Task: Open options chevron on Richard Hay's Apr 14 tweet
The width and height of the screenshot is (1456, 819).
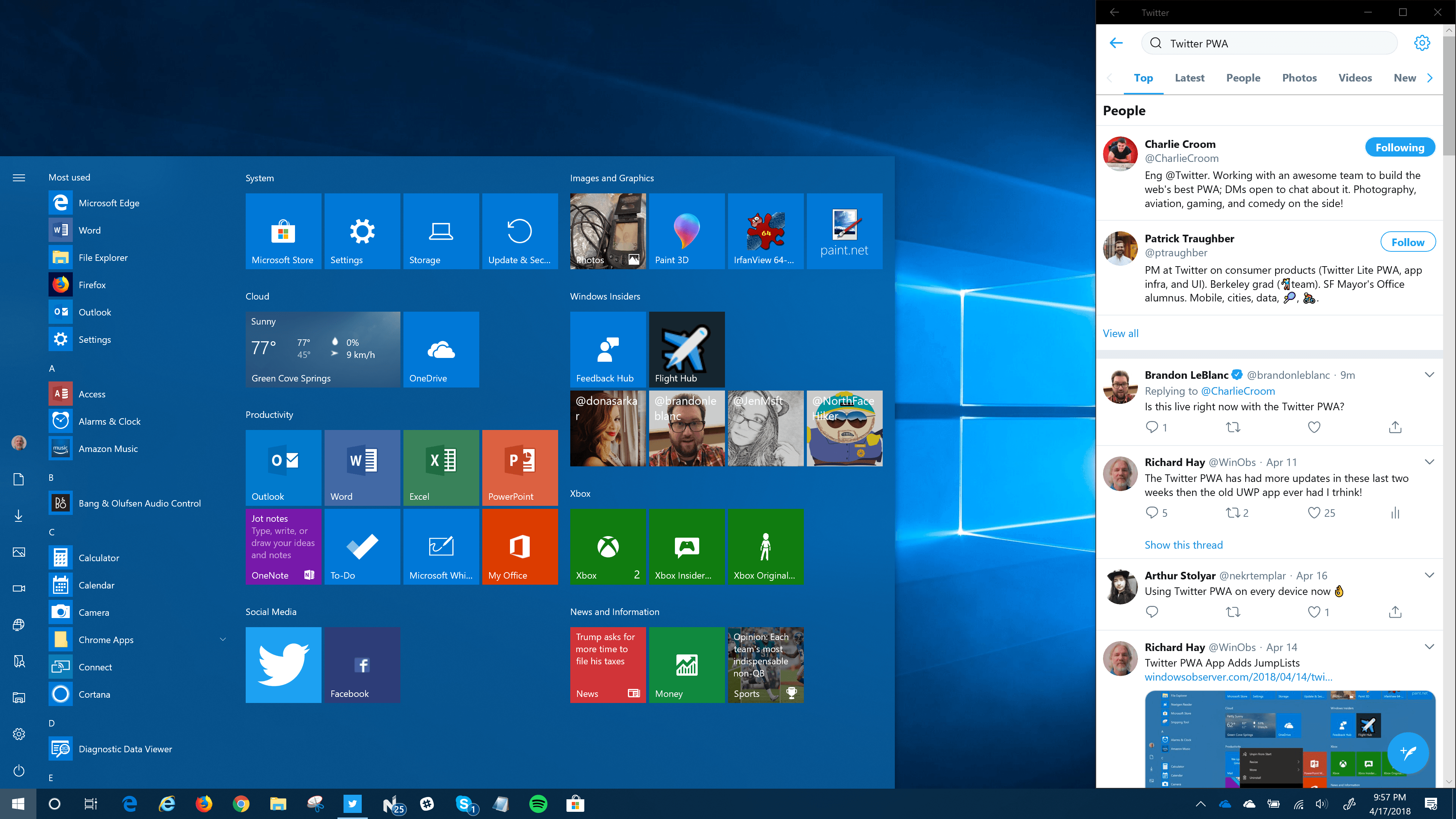Action: pyautogui.click(x=1429, y=646)
